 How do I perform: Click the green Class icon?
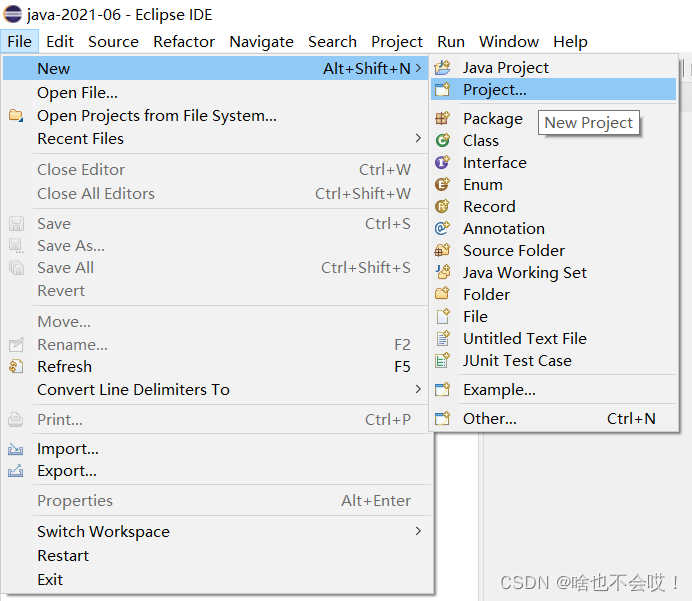442,140
